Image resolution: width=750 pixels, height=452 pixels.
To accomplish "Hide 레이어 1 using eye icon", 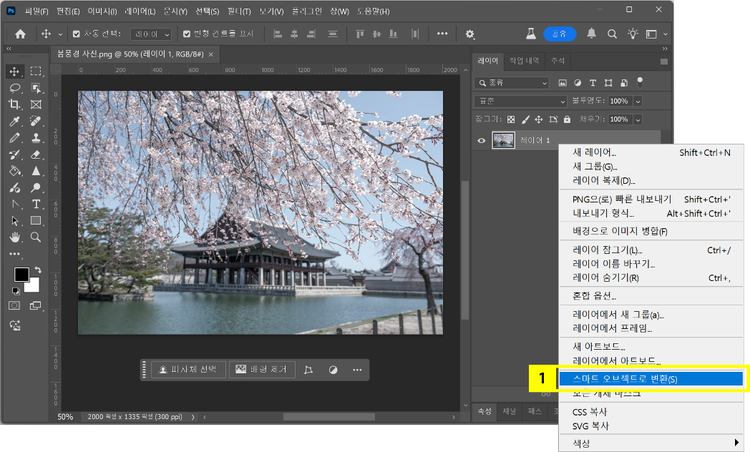I will tap(481, 141).
